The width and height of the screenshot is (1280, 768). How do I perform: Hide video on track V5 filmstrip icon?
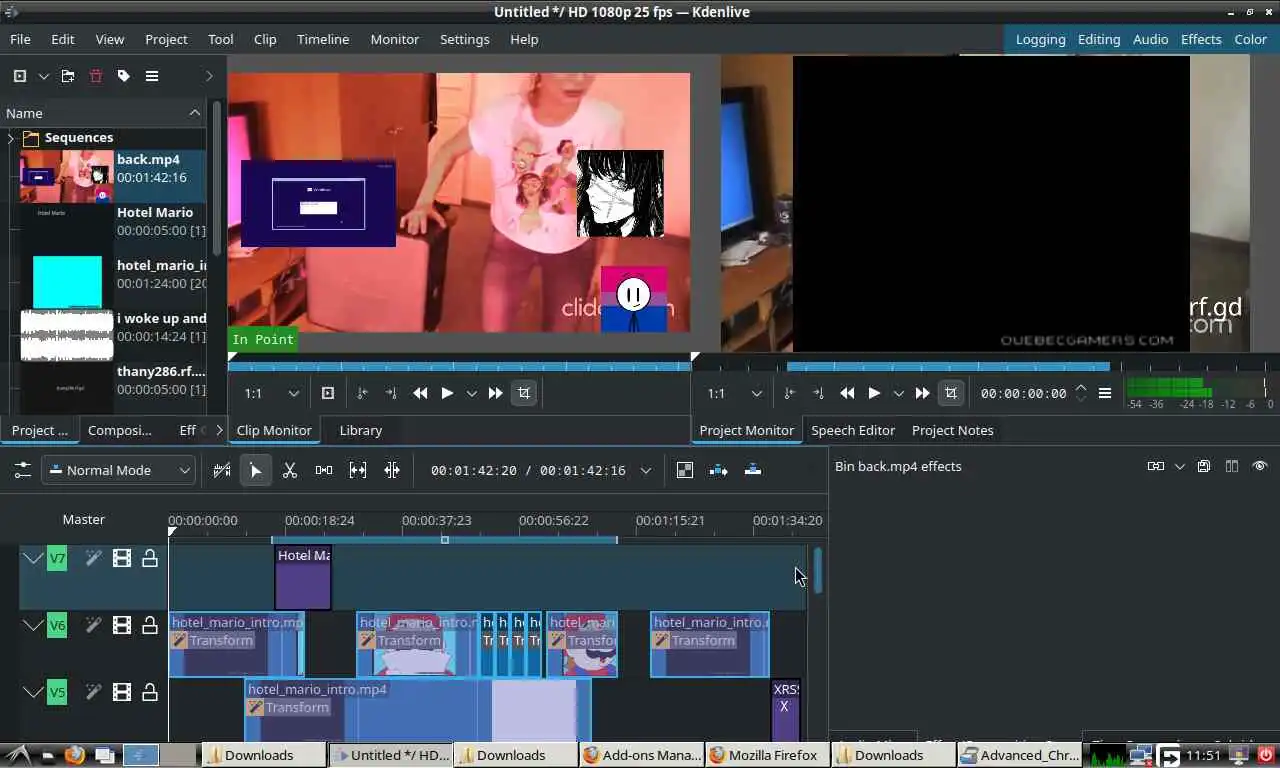(122, 692)
